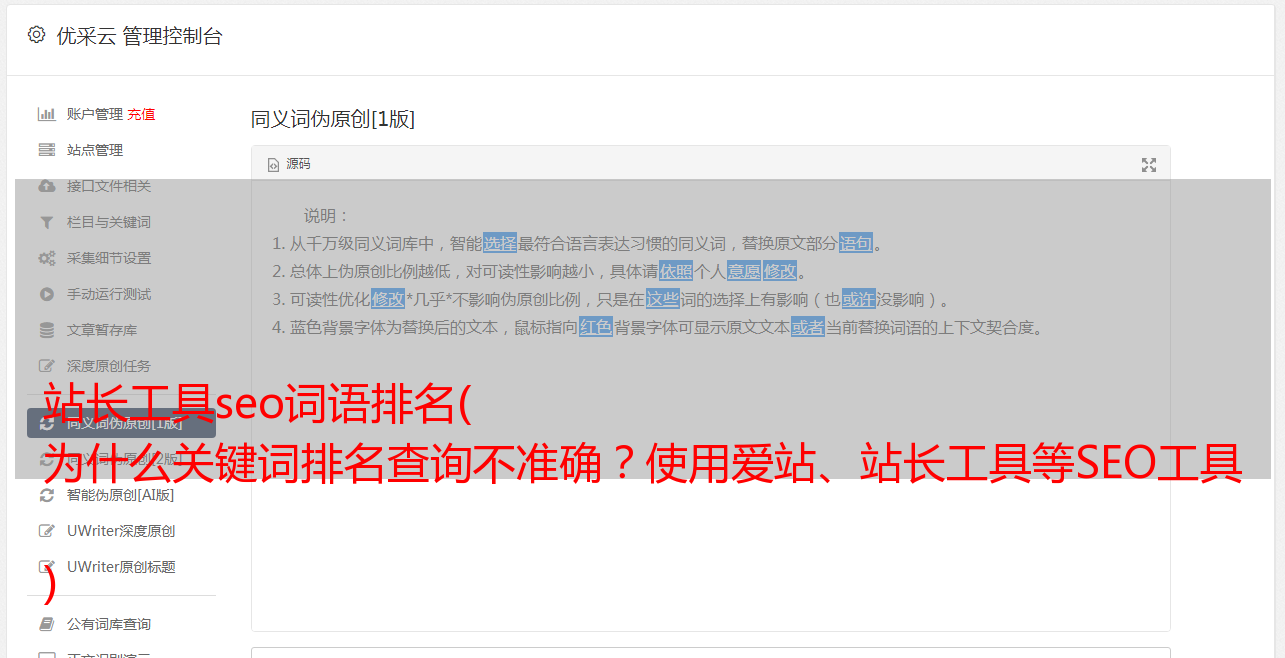Click the 栏目与关键词 filter icon

46,222
